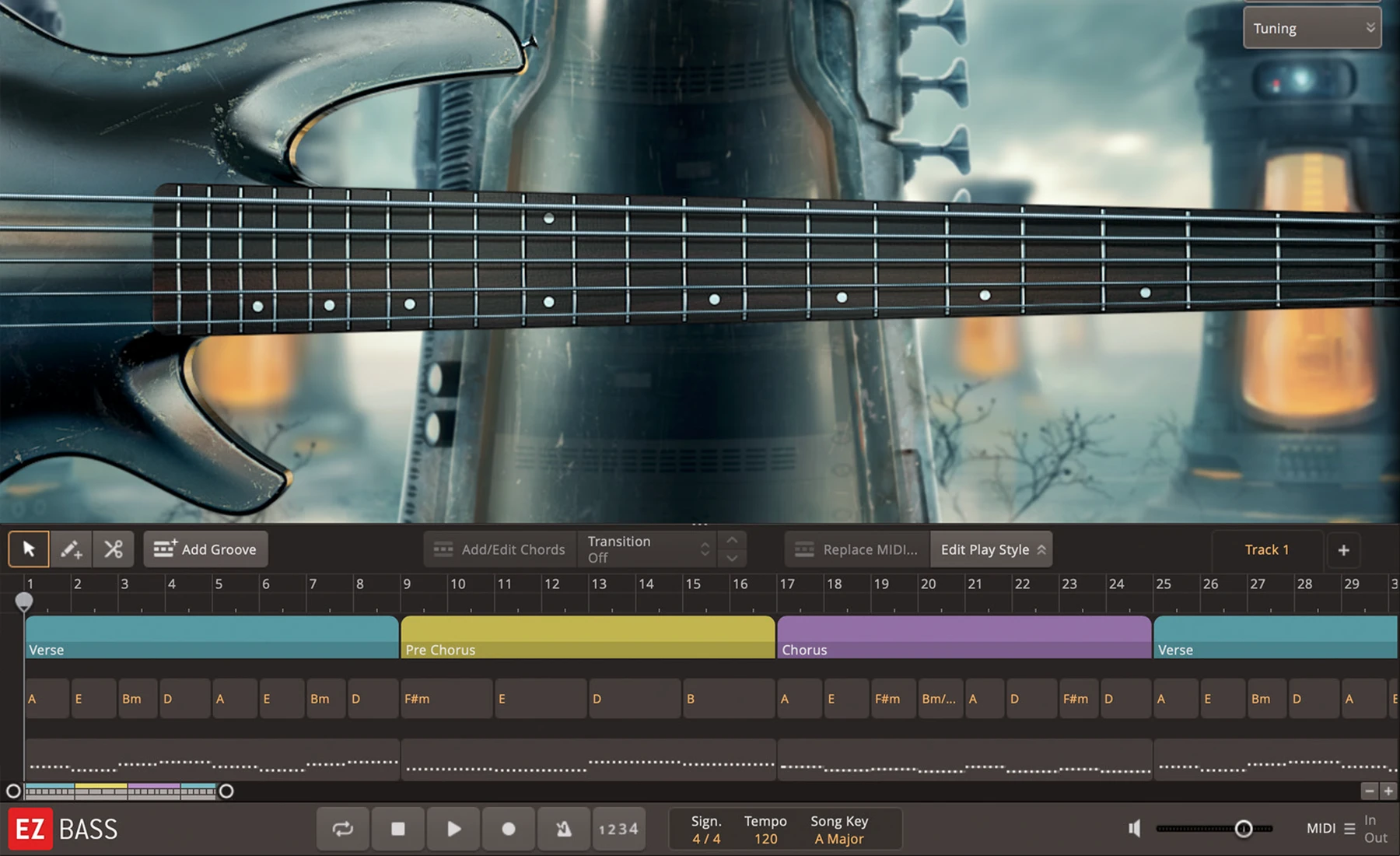Viewport: 1400px width, 856px height.
Task: Expand Edit Play Style panel
Action: (x=992, y=549)
